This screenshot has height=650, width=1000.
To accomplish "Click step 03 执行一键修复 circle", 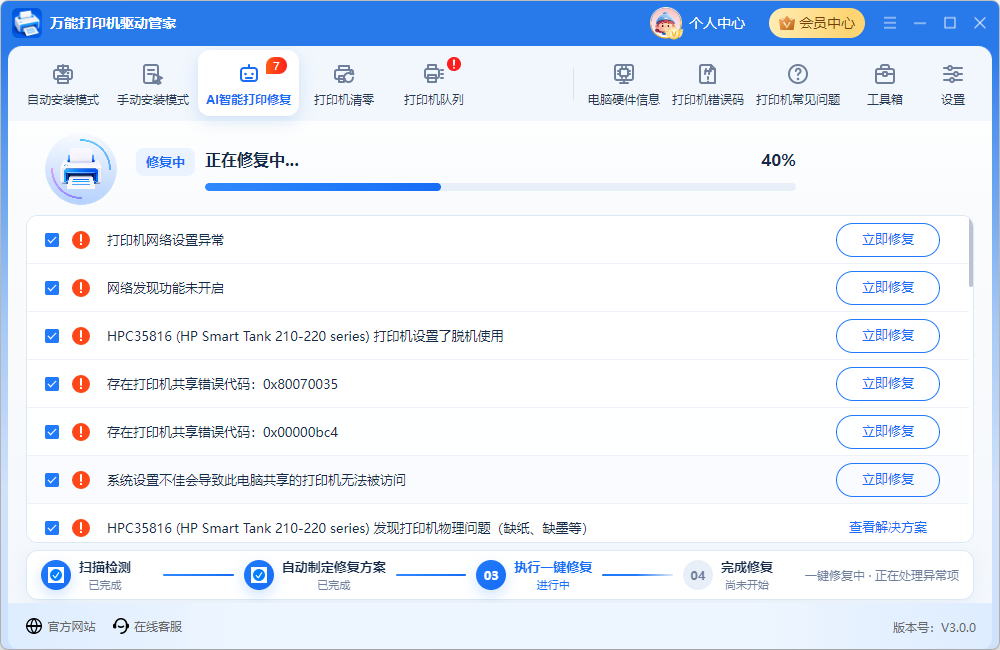I will point(491,575).
